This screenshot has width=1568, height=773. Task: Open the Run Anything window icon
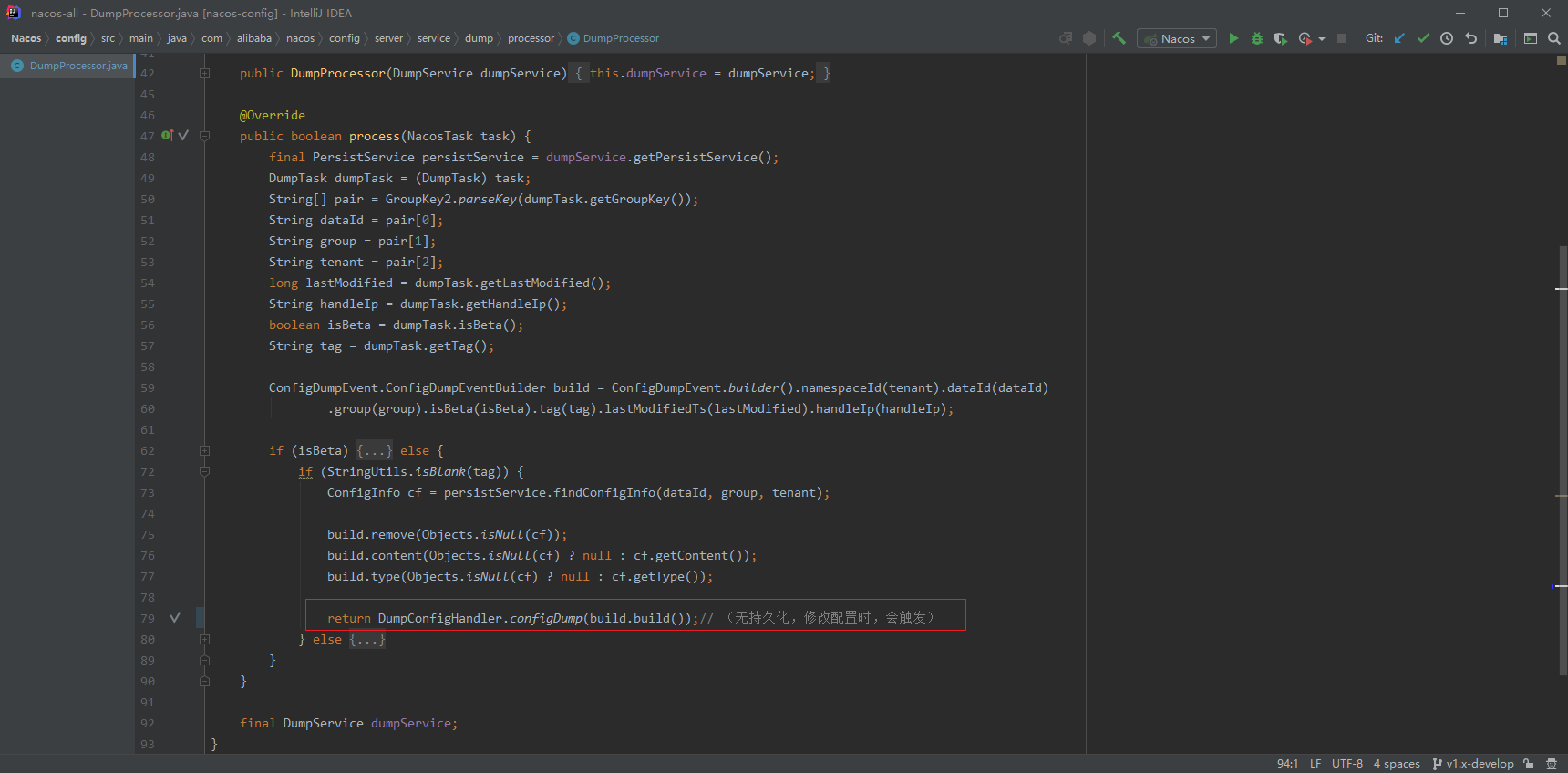point(1531,38)
